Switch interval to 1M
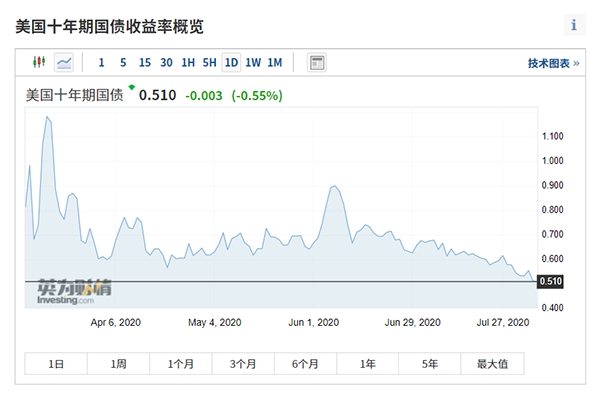600x393 pixels. tap(275, 62)
